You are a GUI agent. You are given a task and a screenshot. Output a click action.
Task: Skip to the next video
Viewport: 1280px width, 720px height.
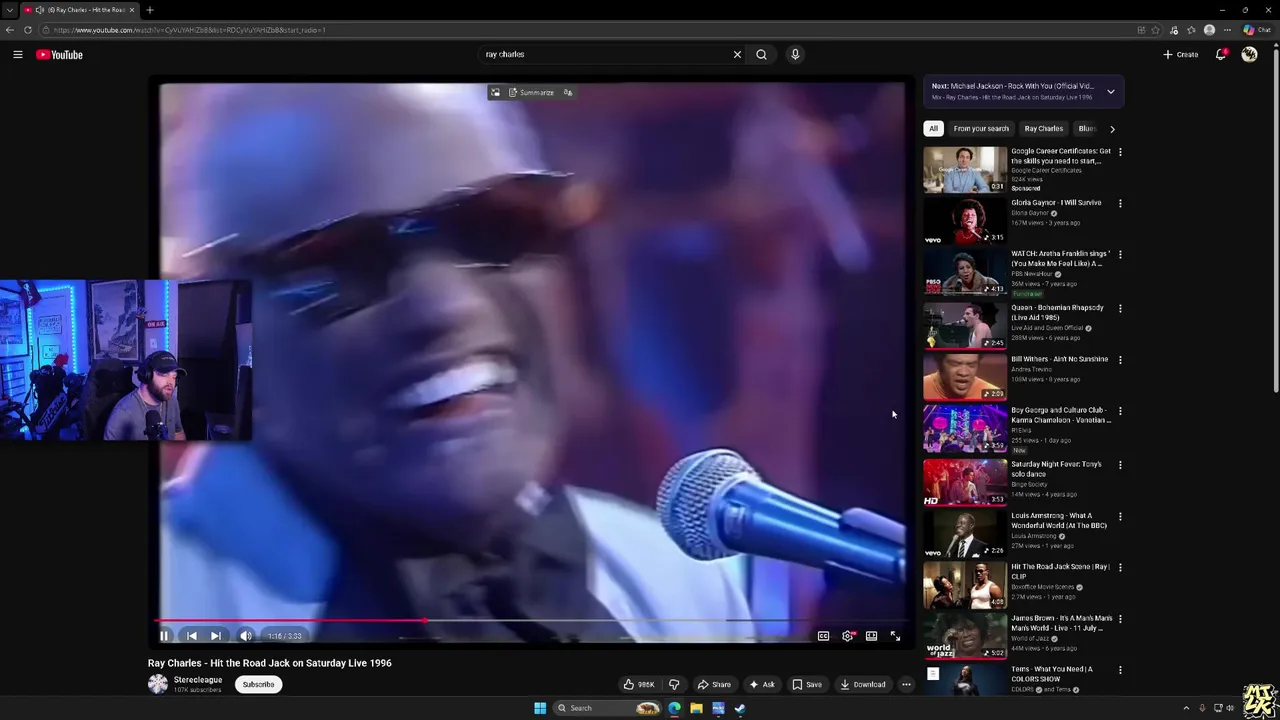point(216,636)
